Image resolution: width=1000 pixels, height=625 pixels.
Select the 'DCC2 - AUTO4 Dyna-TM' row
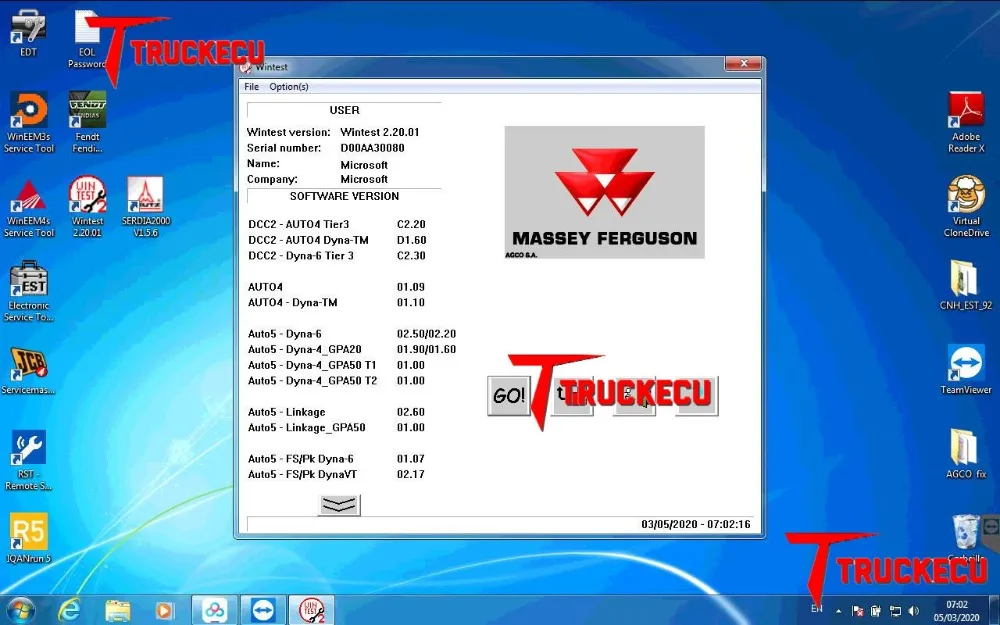click(337, 240)
